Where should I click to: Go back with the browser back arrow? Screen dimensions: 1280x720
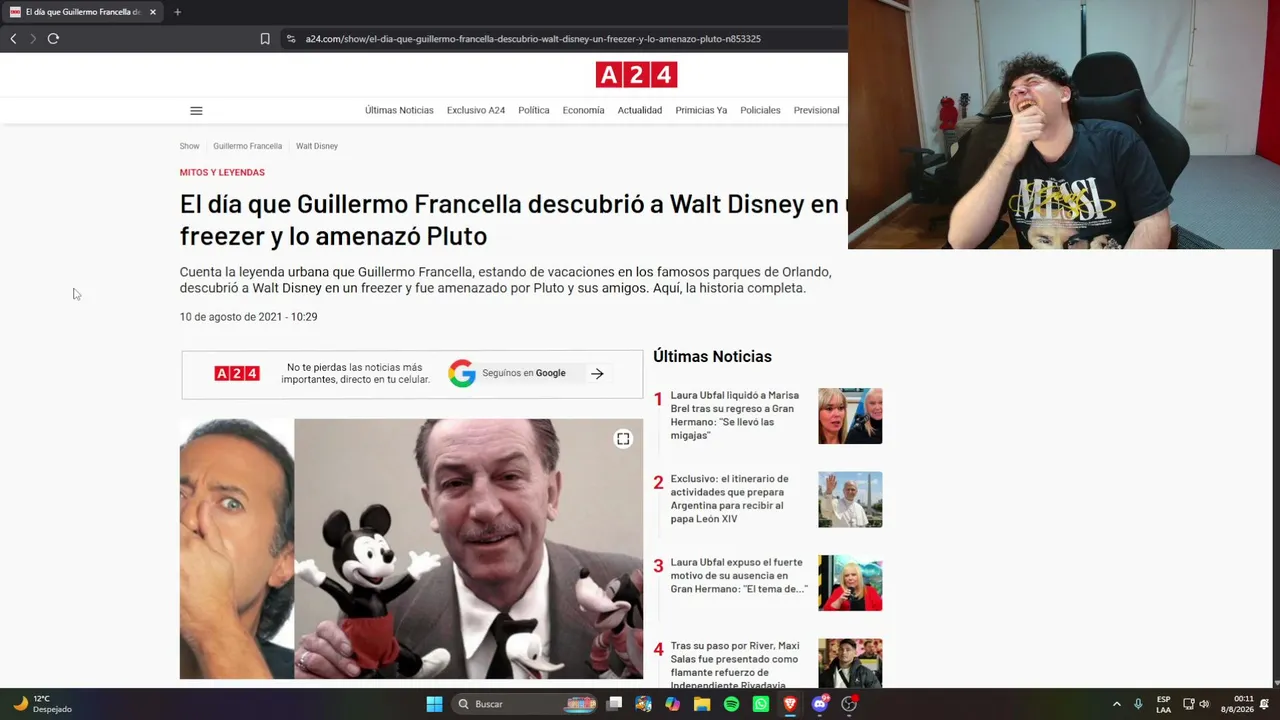tap(13, 39)
